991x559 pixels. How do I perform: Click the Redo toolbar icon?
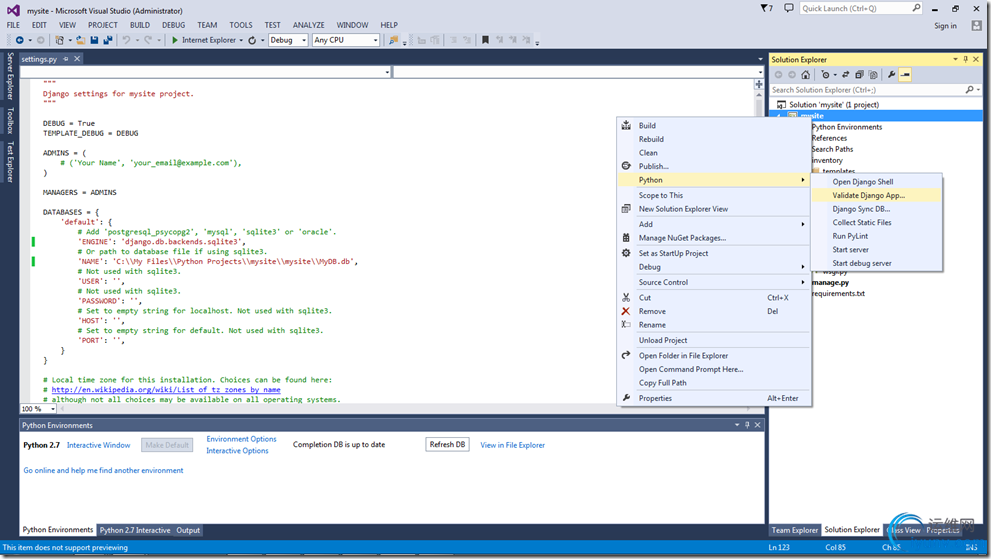[148, 40]
